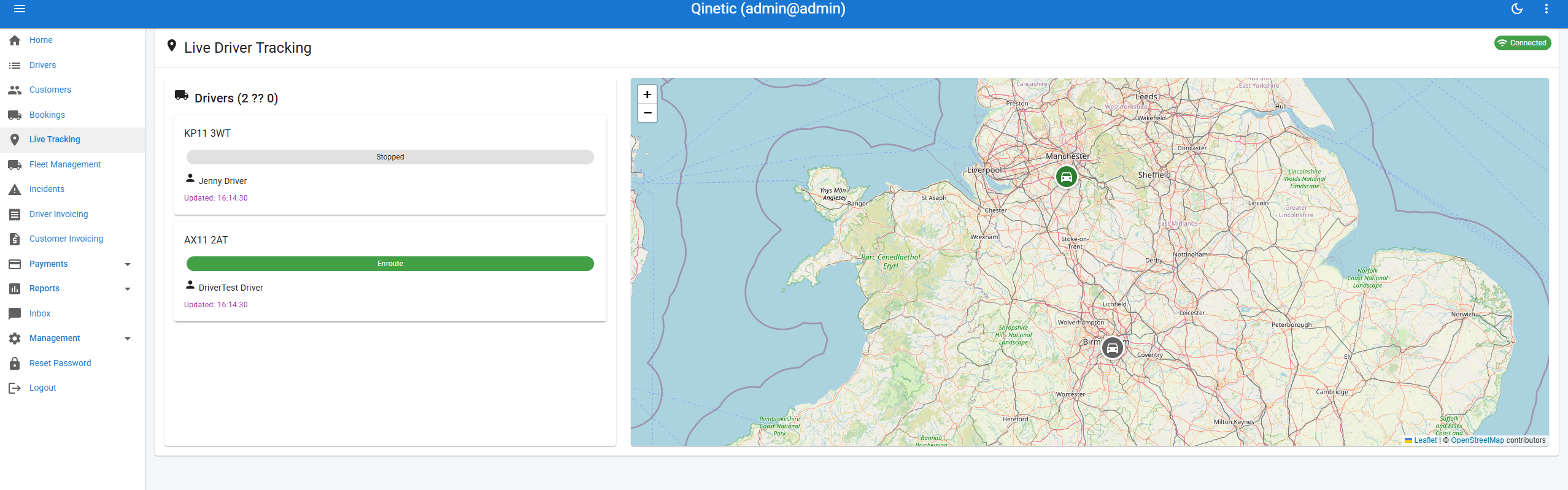Open Reset Password page
This screenshot has height=490, width=1568.
point(60,363)
